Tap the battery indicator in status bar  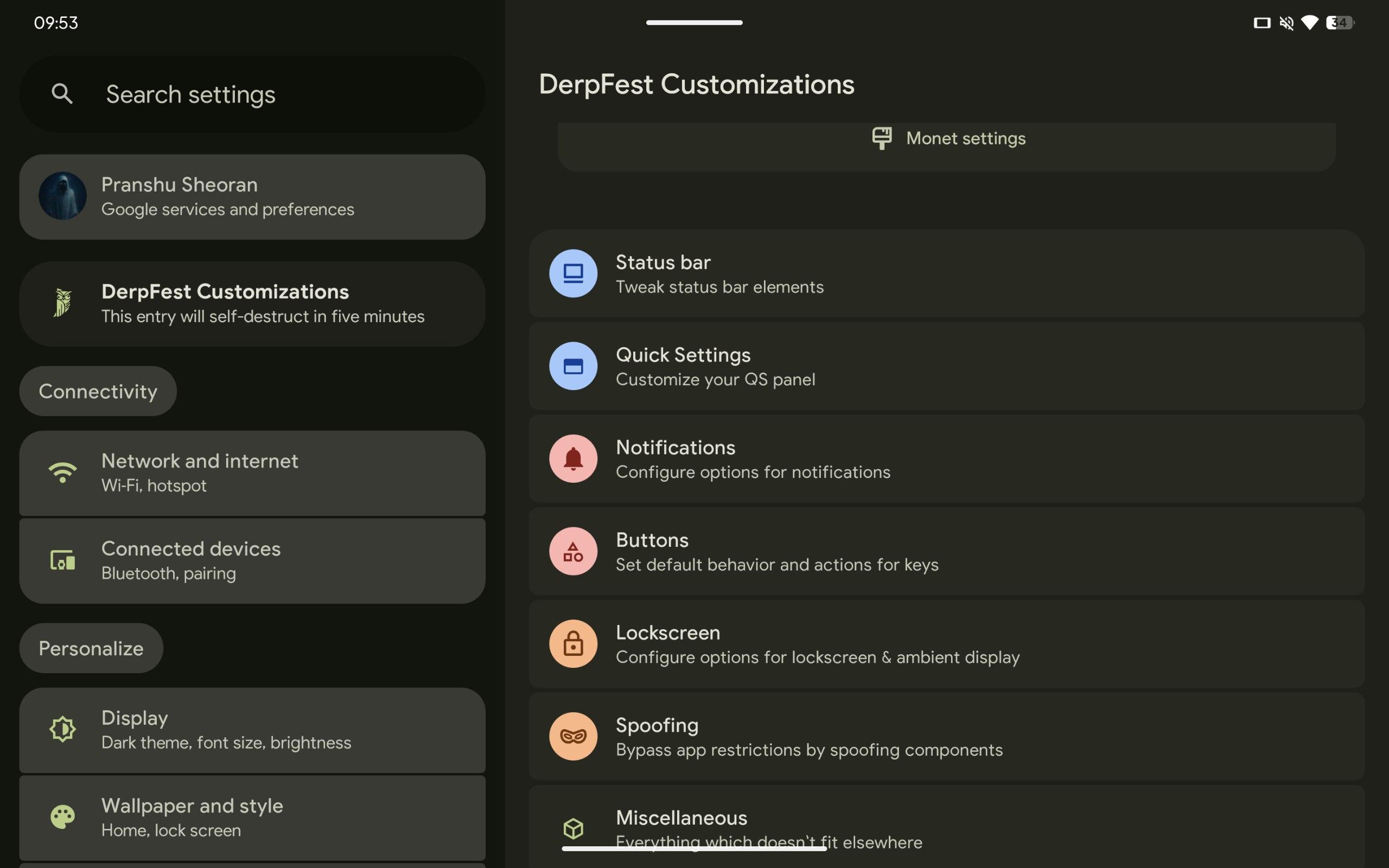pos(1340,23)
